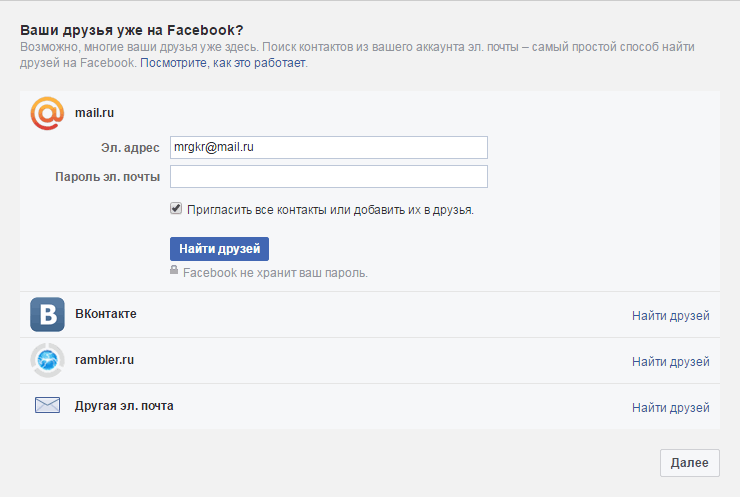Expand the 'Другая эл. почта' section label
This screenshot has height=497, width=740.
[131, 406]
